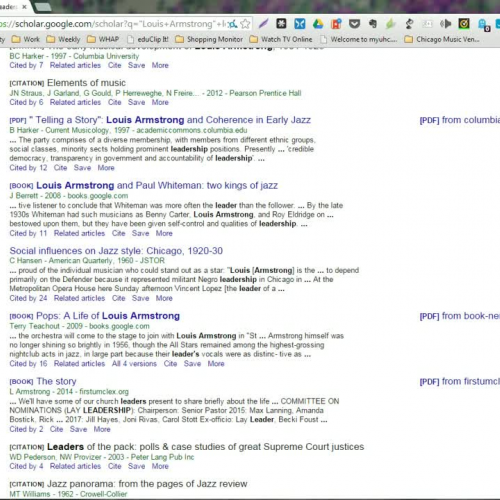The image size is (500, 500).
Task: Expand More under Pops result
Action: click(216, 364)
